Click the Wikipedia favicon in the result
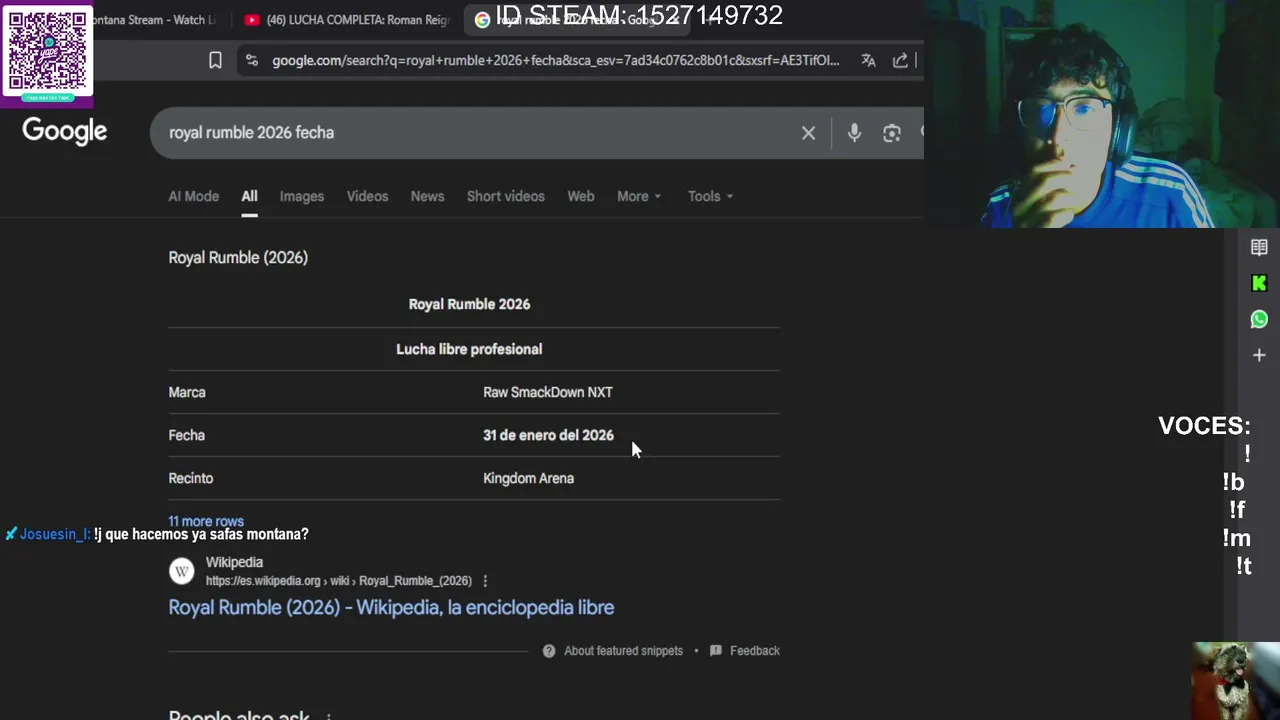Image resolution: width=1280 pixels, height=720 pixels. (181, 571)
